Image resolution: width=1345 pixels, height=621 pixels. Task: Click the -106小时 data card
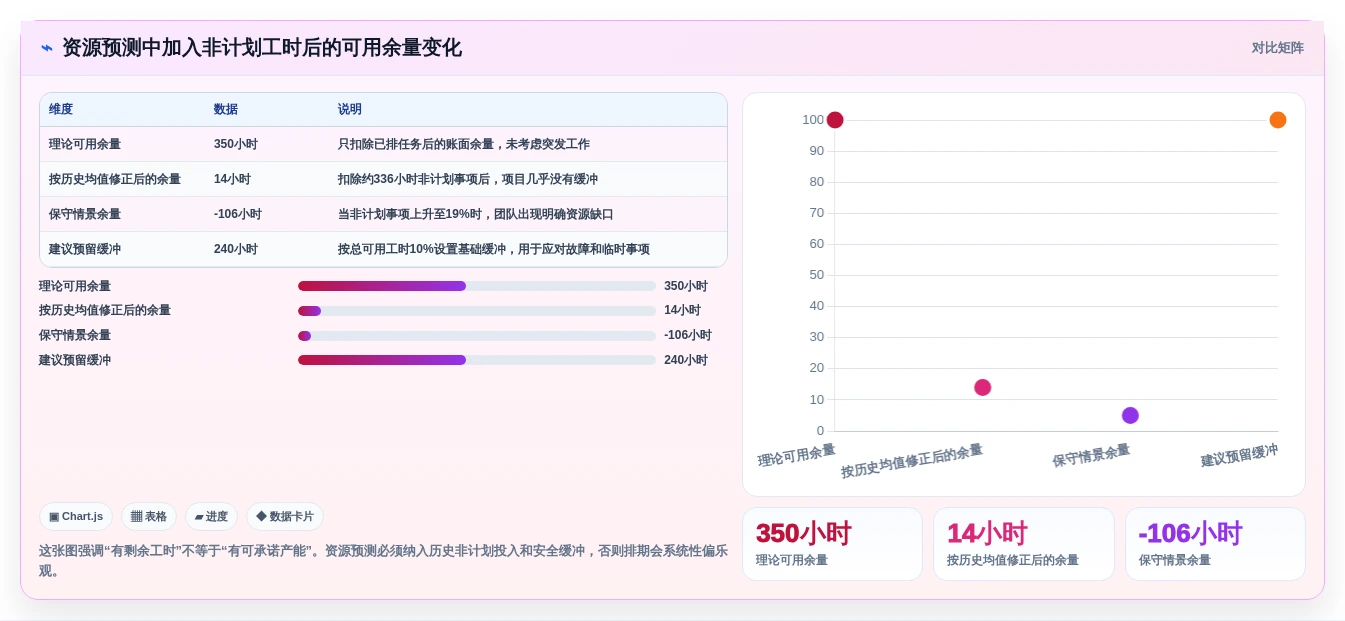(1215, 544)
